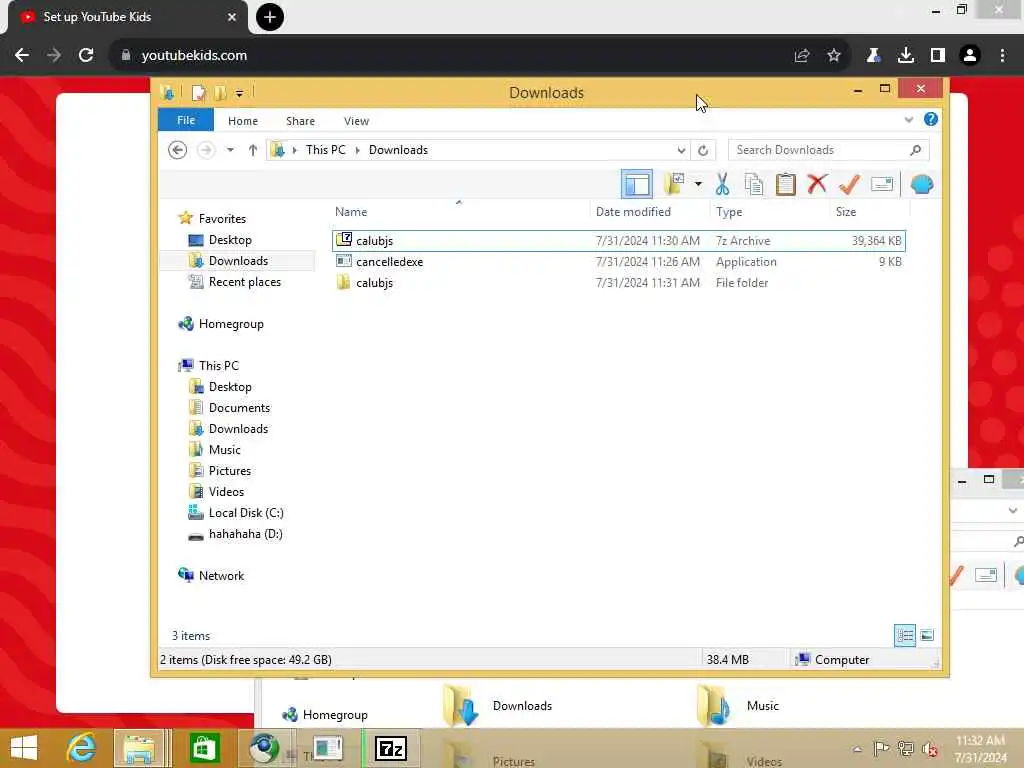Open the File ribbon tab
This screenshot has width=1024, height=768.
[186, 120]
